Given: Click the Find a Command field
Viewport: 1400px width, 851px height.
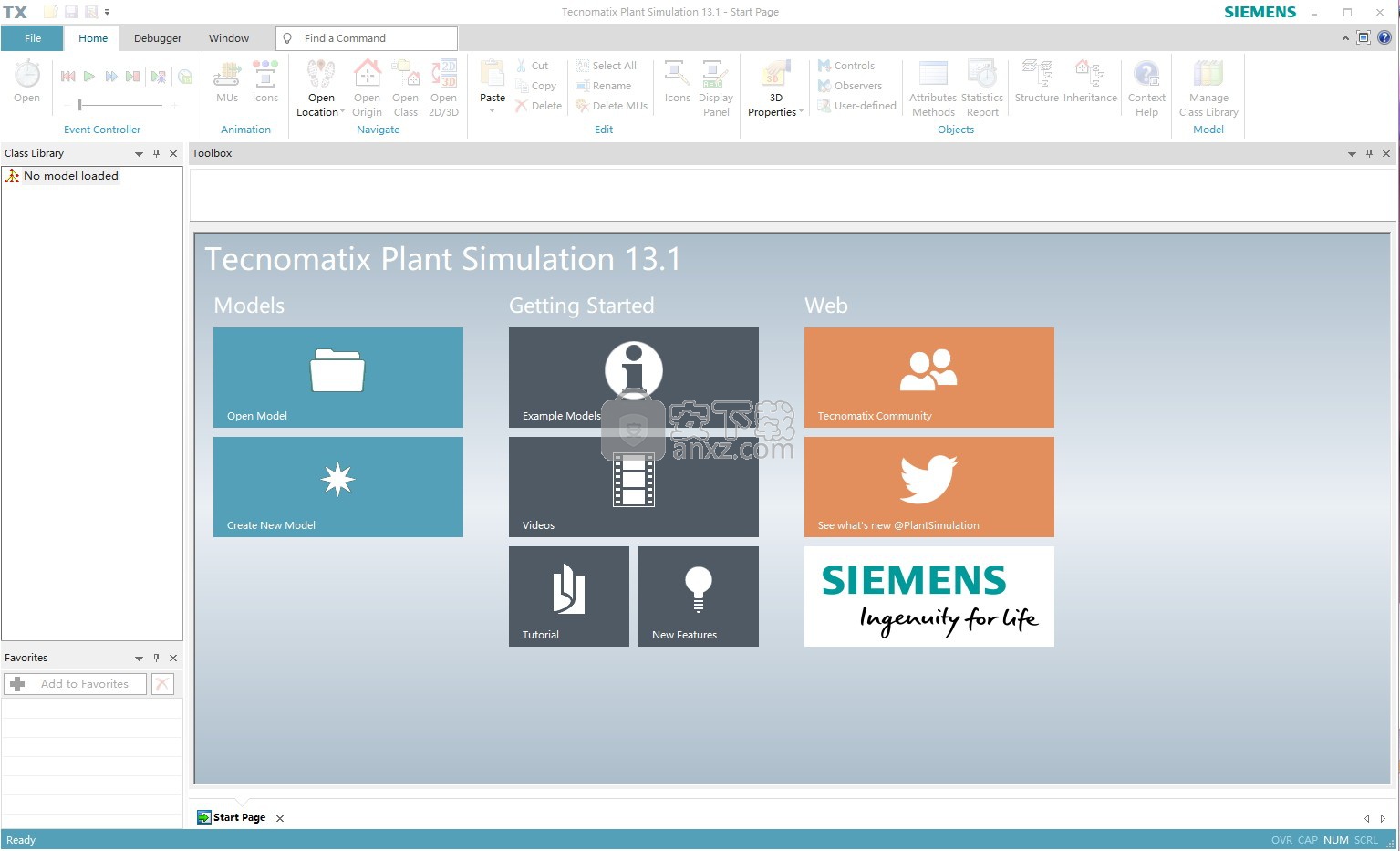Looking at the screenshot, I should pyautogui.click(x=366, y=38).
